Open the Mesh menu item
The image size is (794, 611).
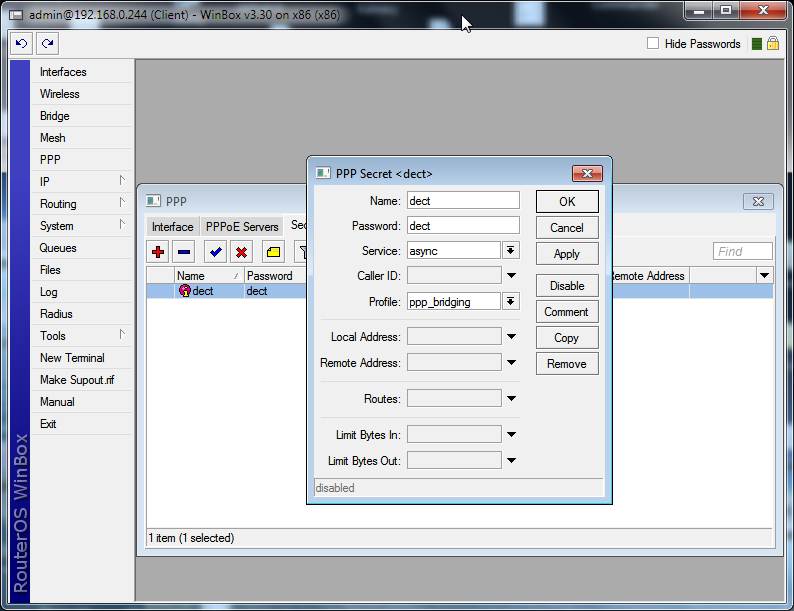[x=53, y=138]
